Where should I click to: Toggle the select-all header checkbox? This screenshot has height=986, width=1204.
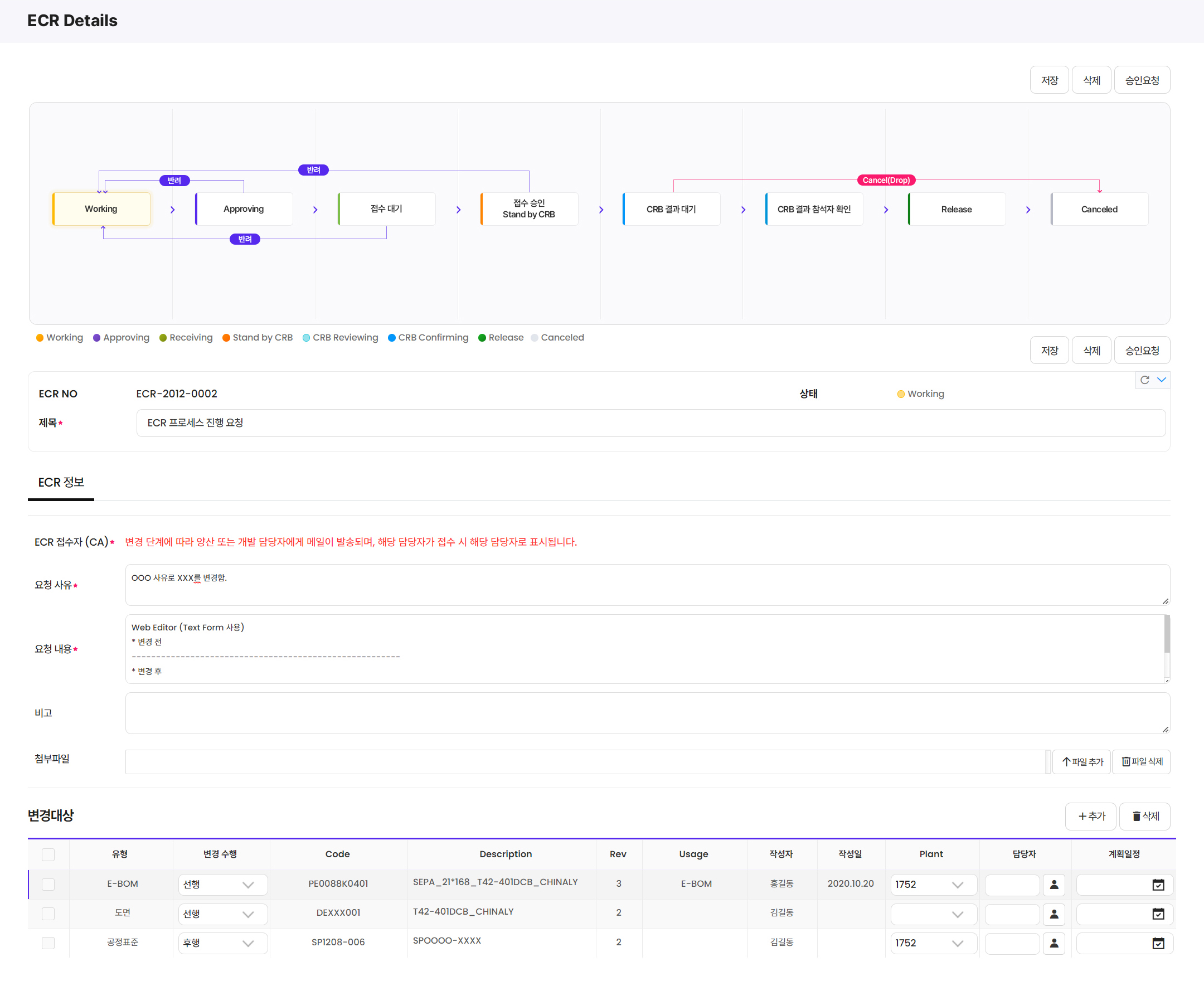click(48, 854)
